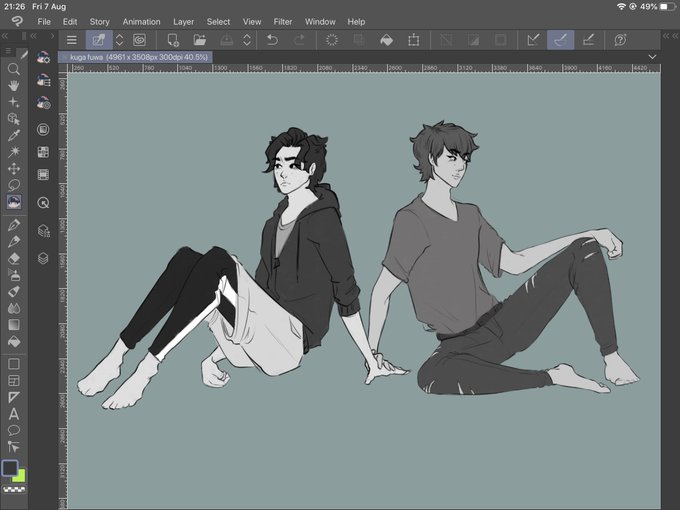Select the Object selection cursor tool
Screen dimensions: 680x510
click(x=14, y=119)
